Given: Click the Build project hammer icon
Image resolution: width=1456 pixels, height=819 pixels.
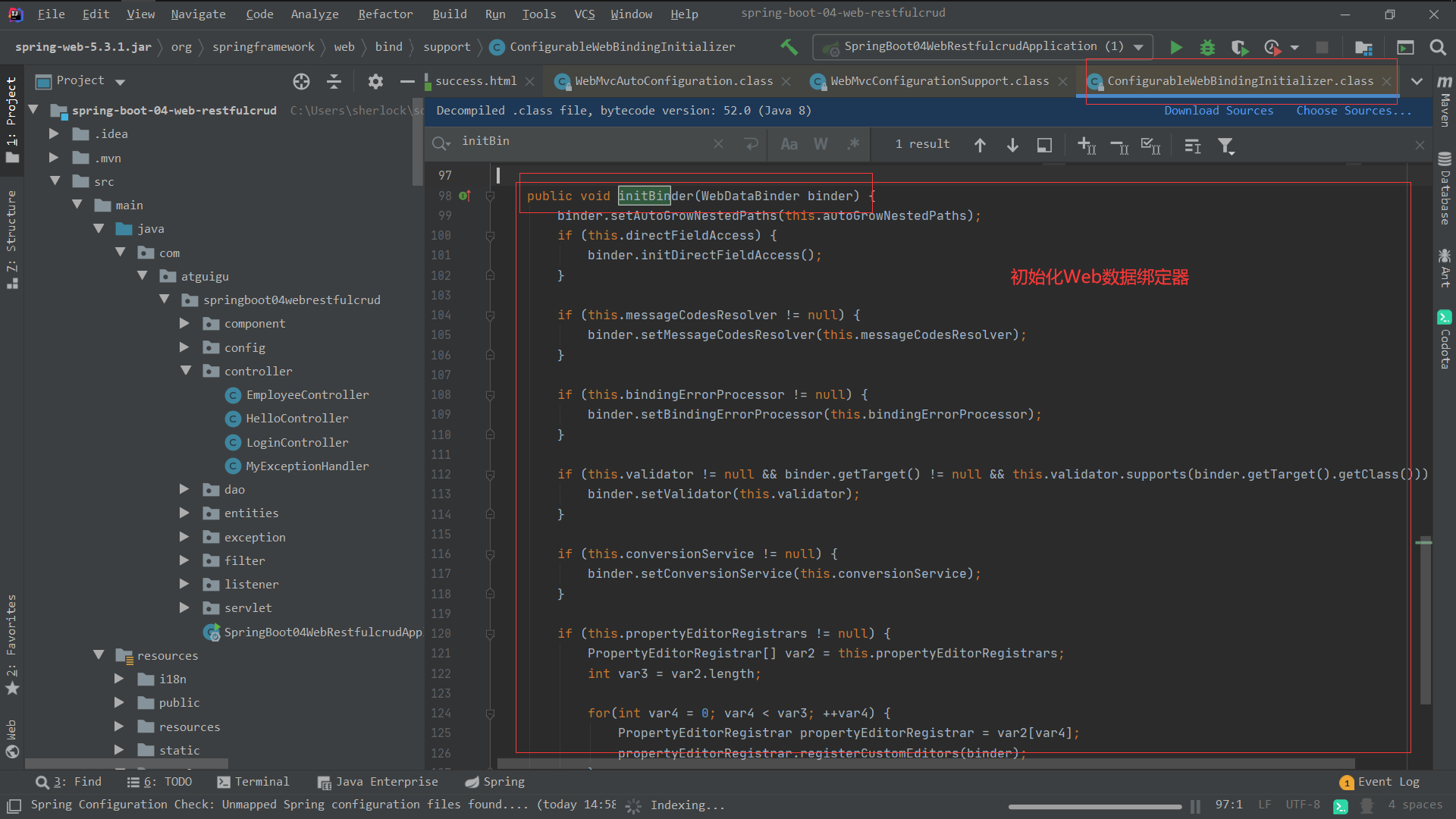Looking at the screenshot, I should (789, 47).
